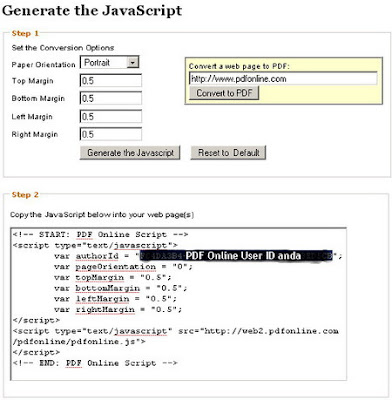This screenshot has width=392, height=400.
Task: Click the 'var rightMargin' code line
Action: point(118,310)
